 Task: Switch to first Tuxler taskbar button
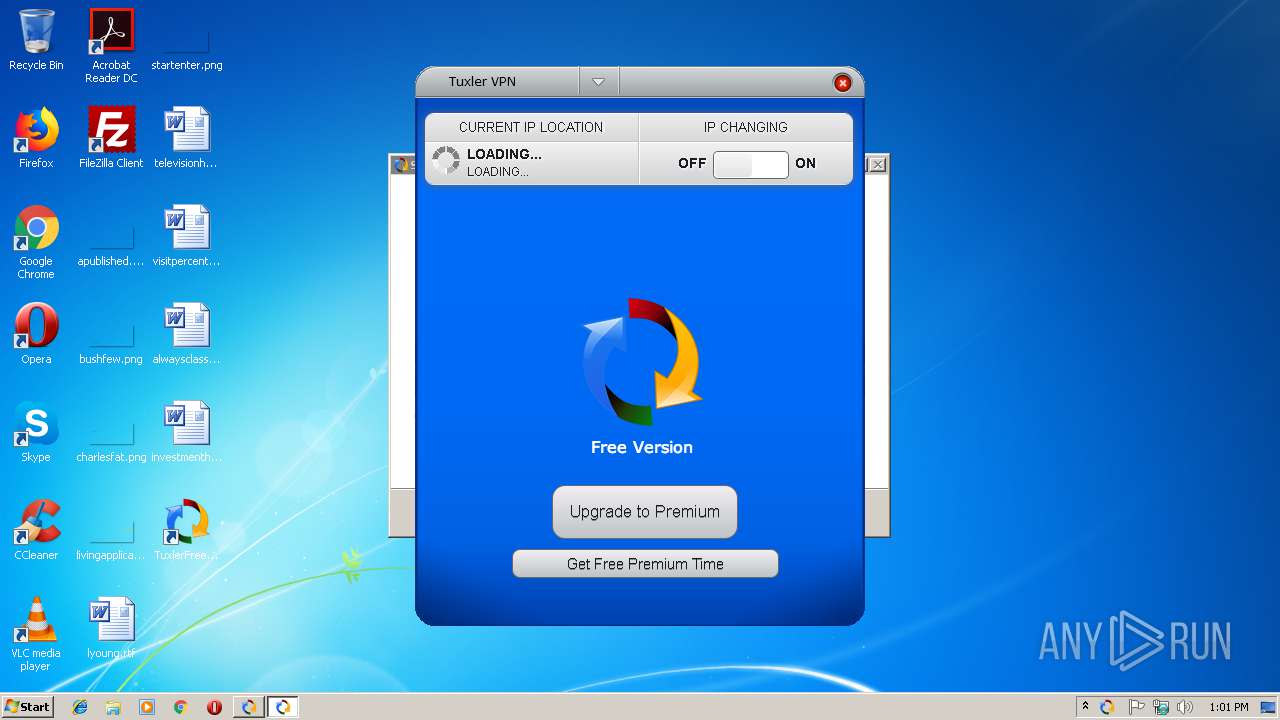249,707
